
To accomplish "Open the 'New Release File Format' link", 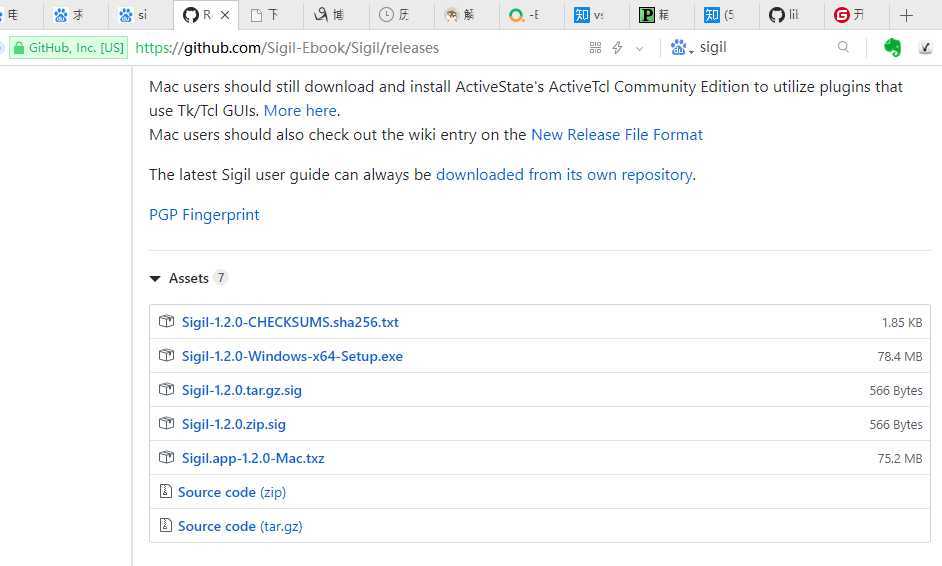I will click(617, 135).
